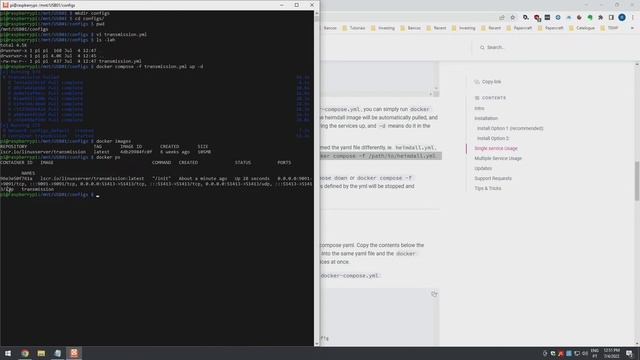640x360 pixels.
Task: Open File Explorer from the taskbar
Action: coord(41,353)
